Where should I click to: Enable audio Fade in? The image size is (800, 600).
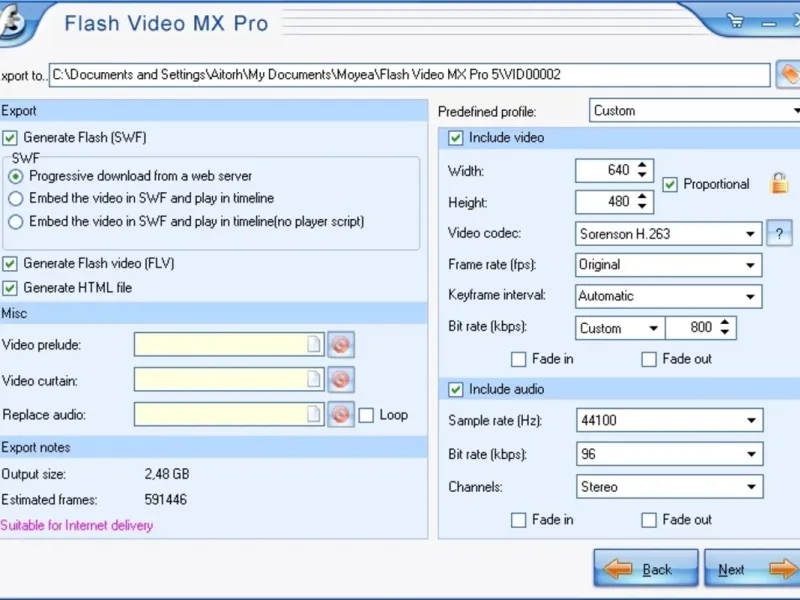[518, 520]
